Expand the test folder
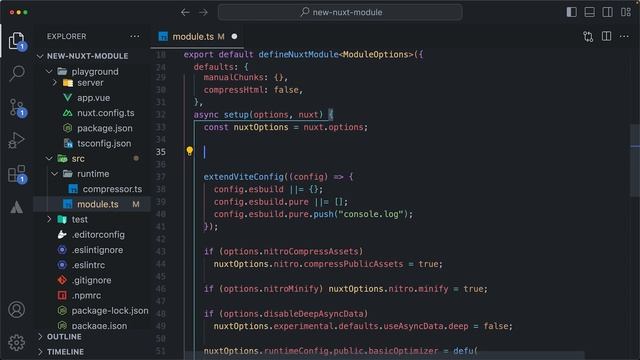The height and width of the screenshot is (360, 640). pyautogui.click(x=49, y=220)
